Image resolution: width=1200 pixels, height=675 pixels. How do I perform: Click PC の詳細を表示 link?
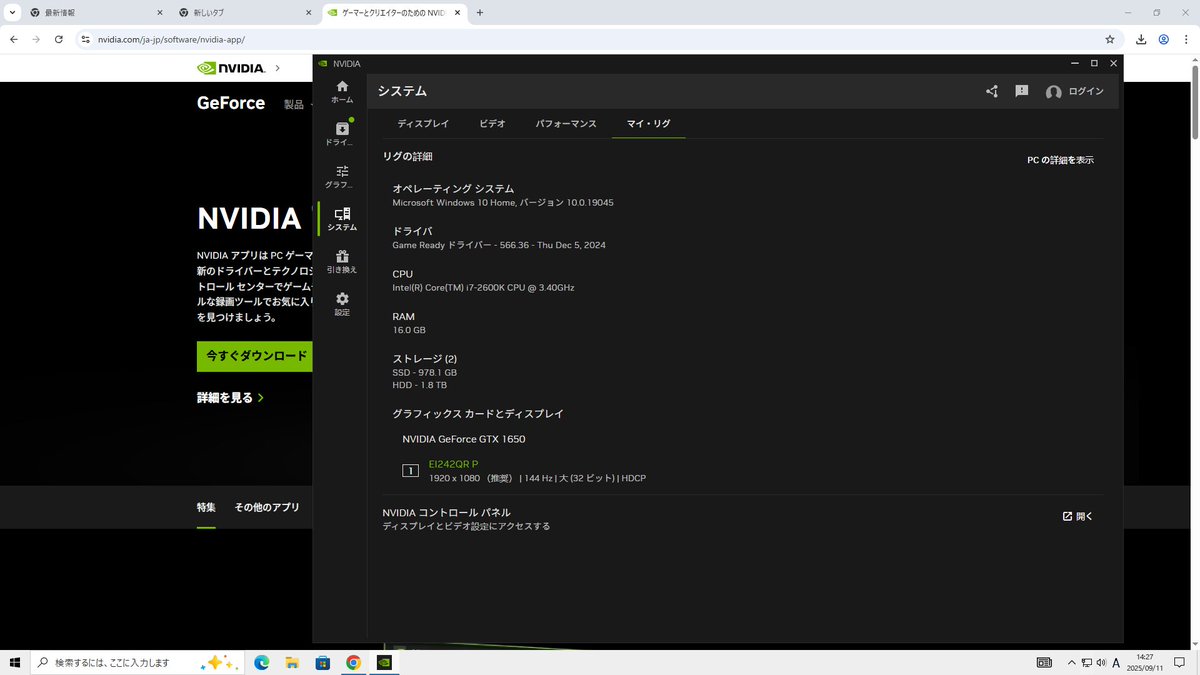tap(1060, 160)
